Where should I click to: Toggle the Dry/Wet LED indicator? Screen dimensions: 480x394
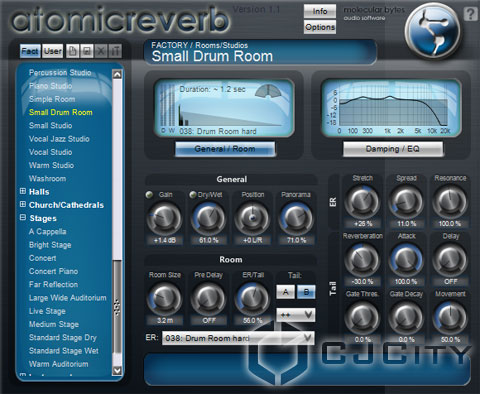click(x=193, y=195)
